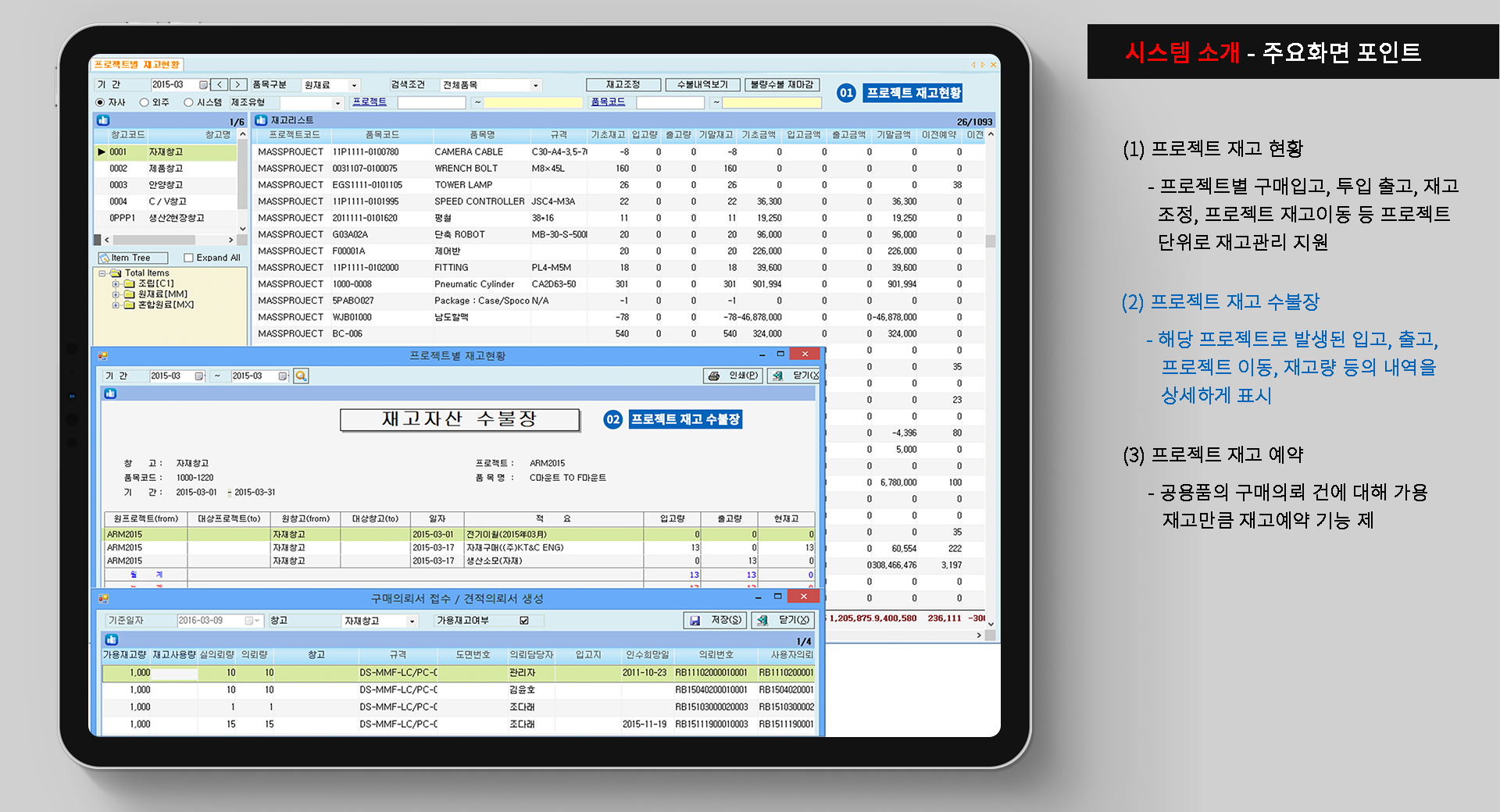Open the 제조유형 dropdown
1500x812 pixels.
(338, 103)
